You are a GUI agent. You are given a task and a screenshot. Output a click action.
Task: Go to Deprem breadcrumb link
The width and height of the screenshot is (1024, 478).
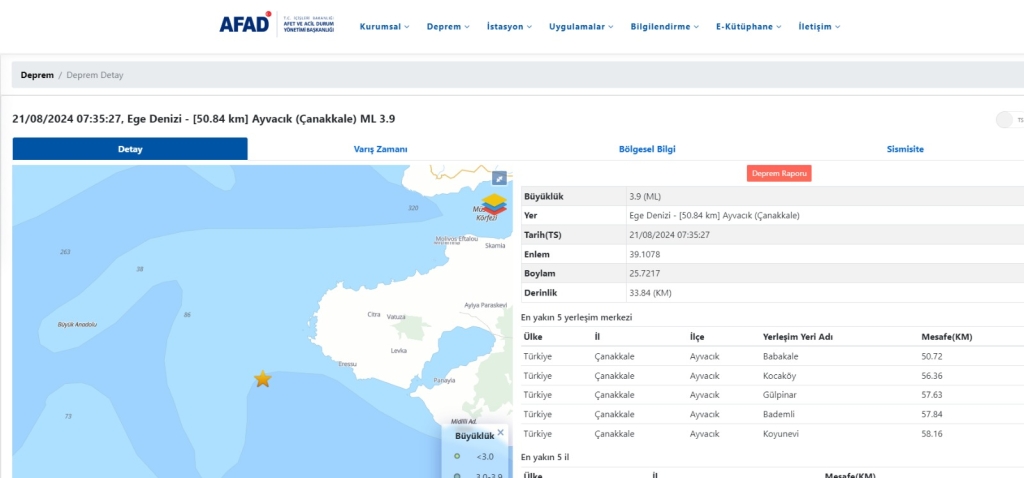pos(37,75)
